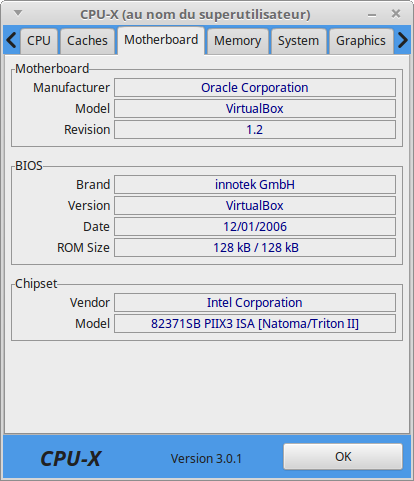Open the window menu triangle in title bar
The width and height of the screenshot is (414, 481).
[x=18, y=13]
